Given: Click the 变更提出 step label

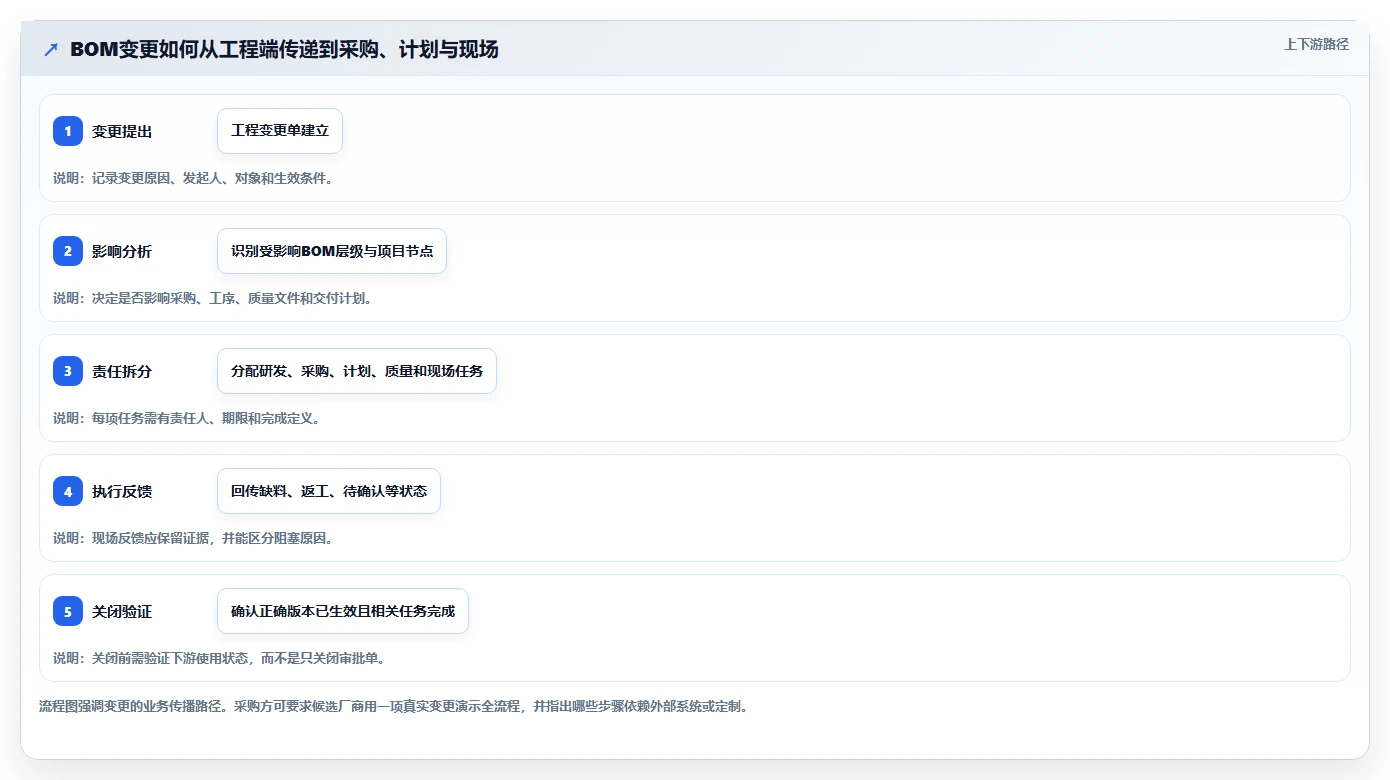Looking at the screenshot, I should click(122, 132).
